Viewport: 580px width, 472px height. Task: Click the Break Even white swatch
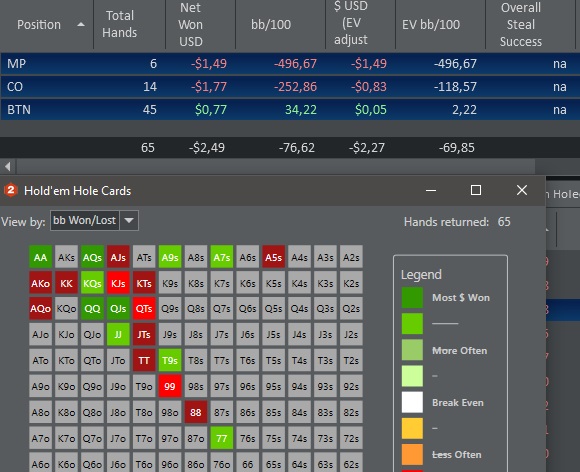tap(412, 402)
